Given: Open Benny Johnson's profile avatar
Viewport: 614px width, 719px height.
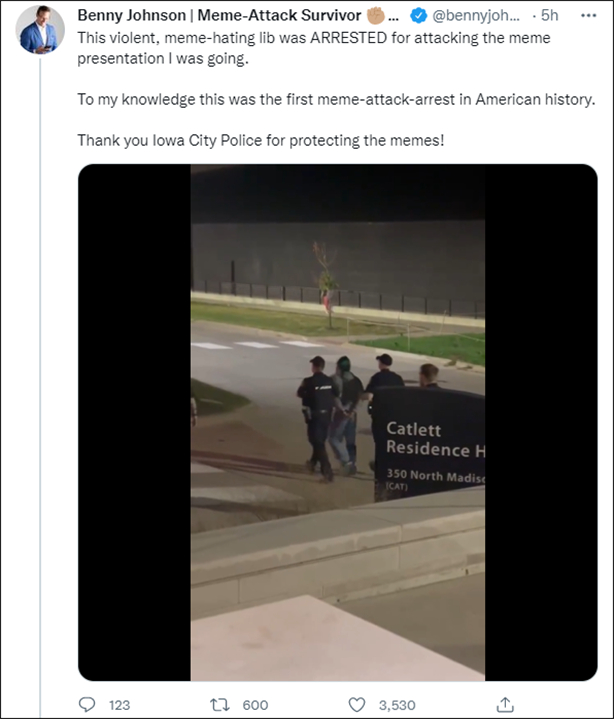Looking at the screenshot, I should click(x=40, y=29).
